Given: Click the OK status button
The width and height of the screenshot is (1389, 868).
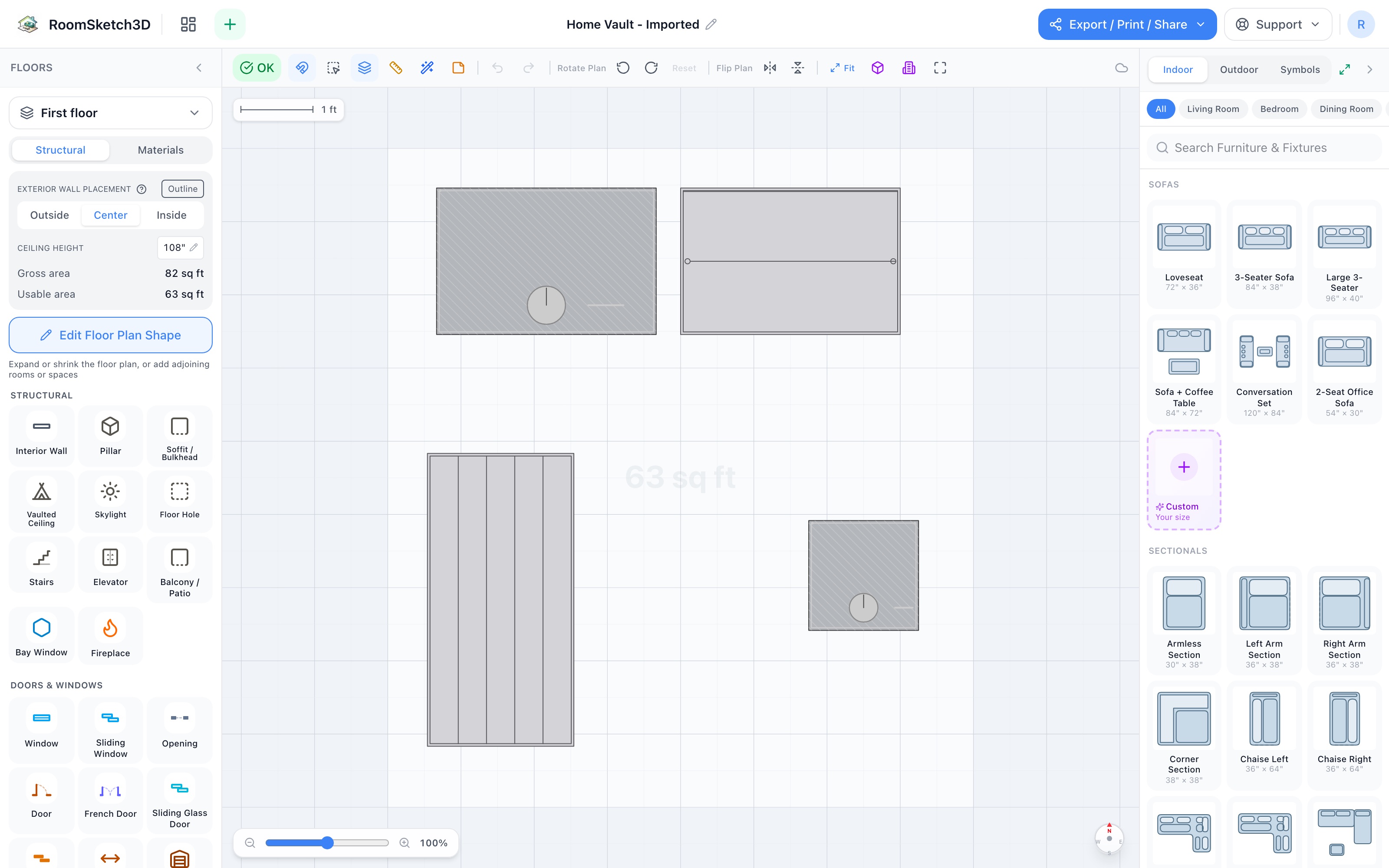Looking at the screenshot, I should point(257,68).
